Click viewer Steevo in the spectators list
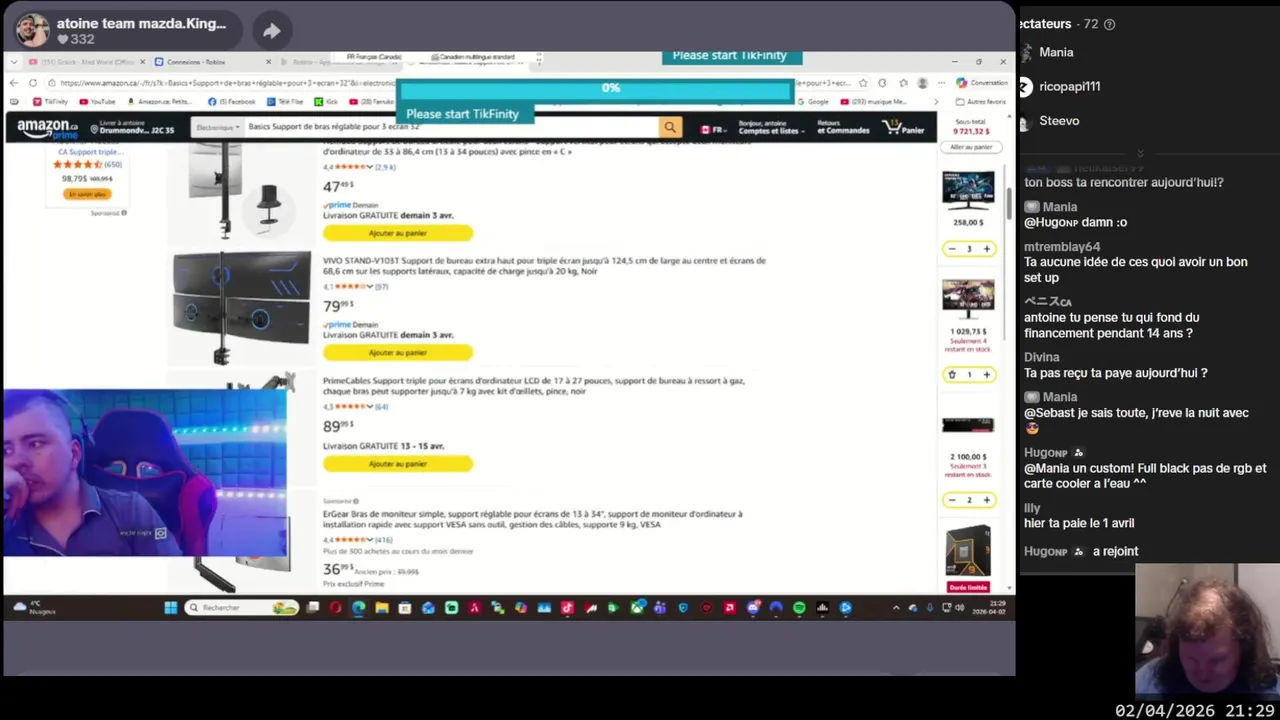The width and height of the screenshot is (1280, 720). point(1059,120)
